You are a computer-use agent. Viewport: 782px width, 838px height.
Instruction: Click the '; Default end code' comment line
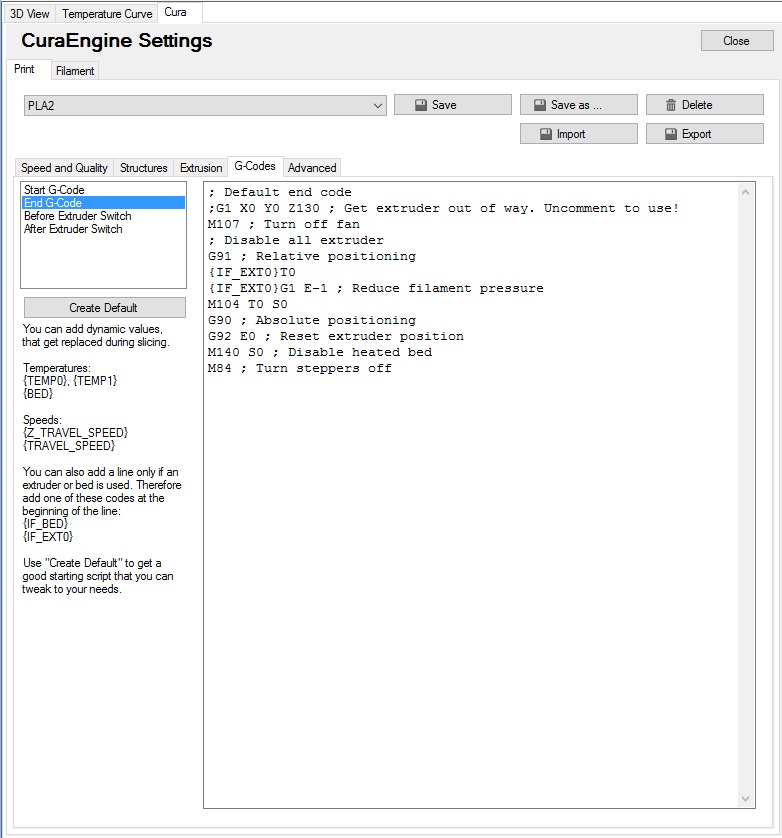(280, 192)
